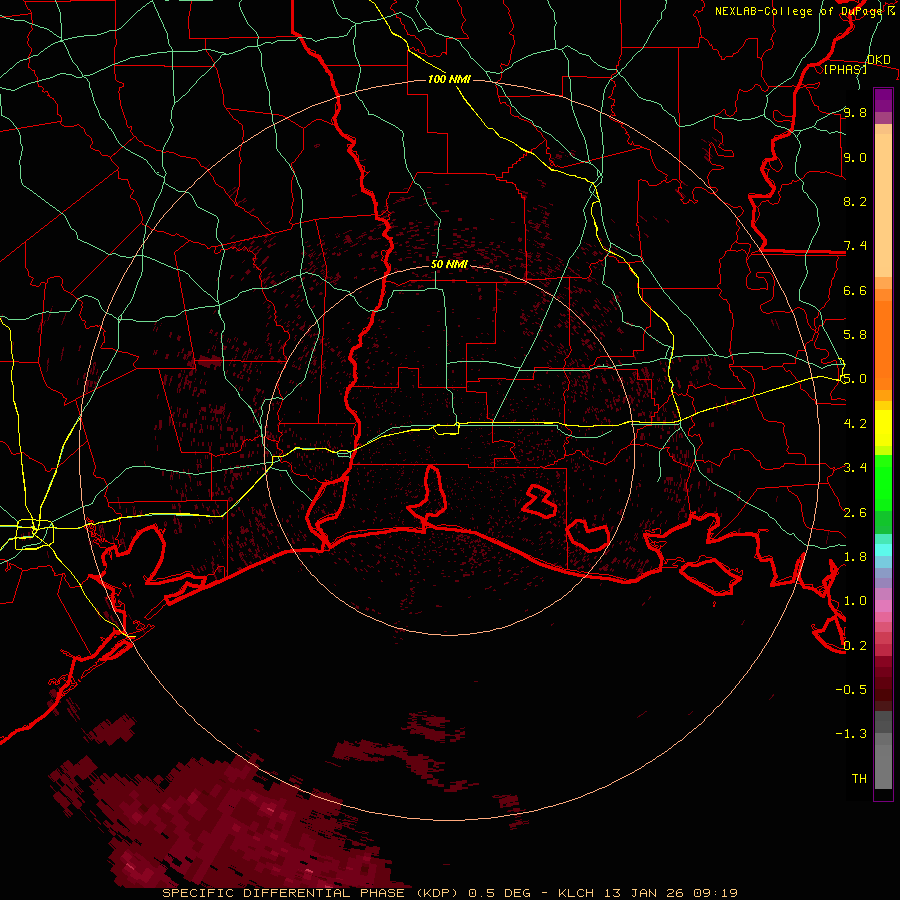Screen dimensions: 900x900
Task: Click the 2.6 value on color scale
Action: pos(855,512)
